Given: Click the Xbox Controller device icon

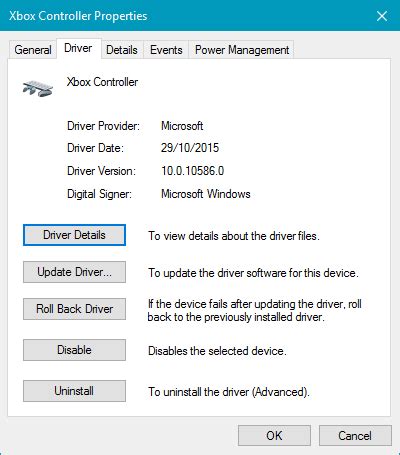Looking at the screenshot, I should tap(38, 88).
